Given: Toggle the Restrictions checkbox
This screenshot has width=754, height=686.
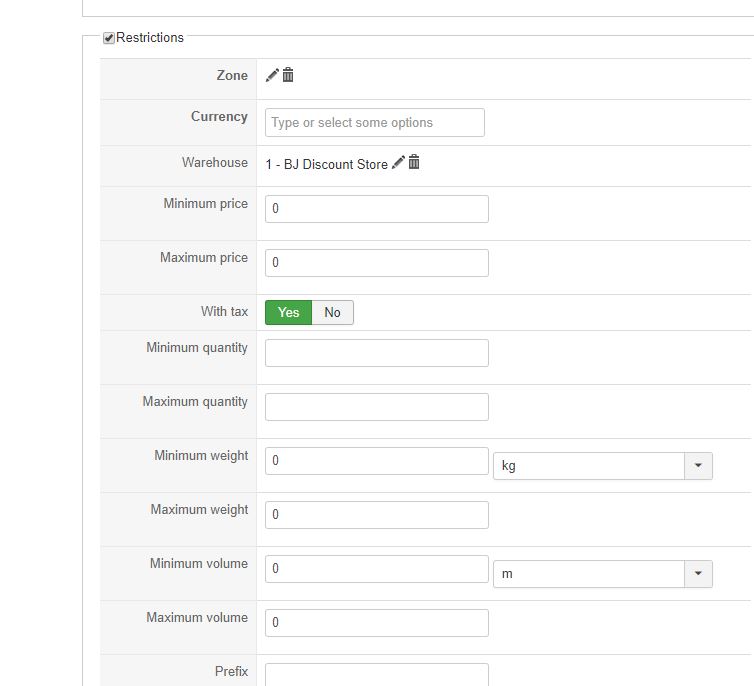Looking at the screenshot, I should coord(109,38).
